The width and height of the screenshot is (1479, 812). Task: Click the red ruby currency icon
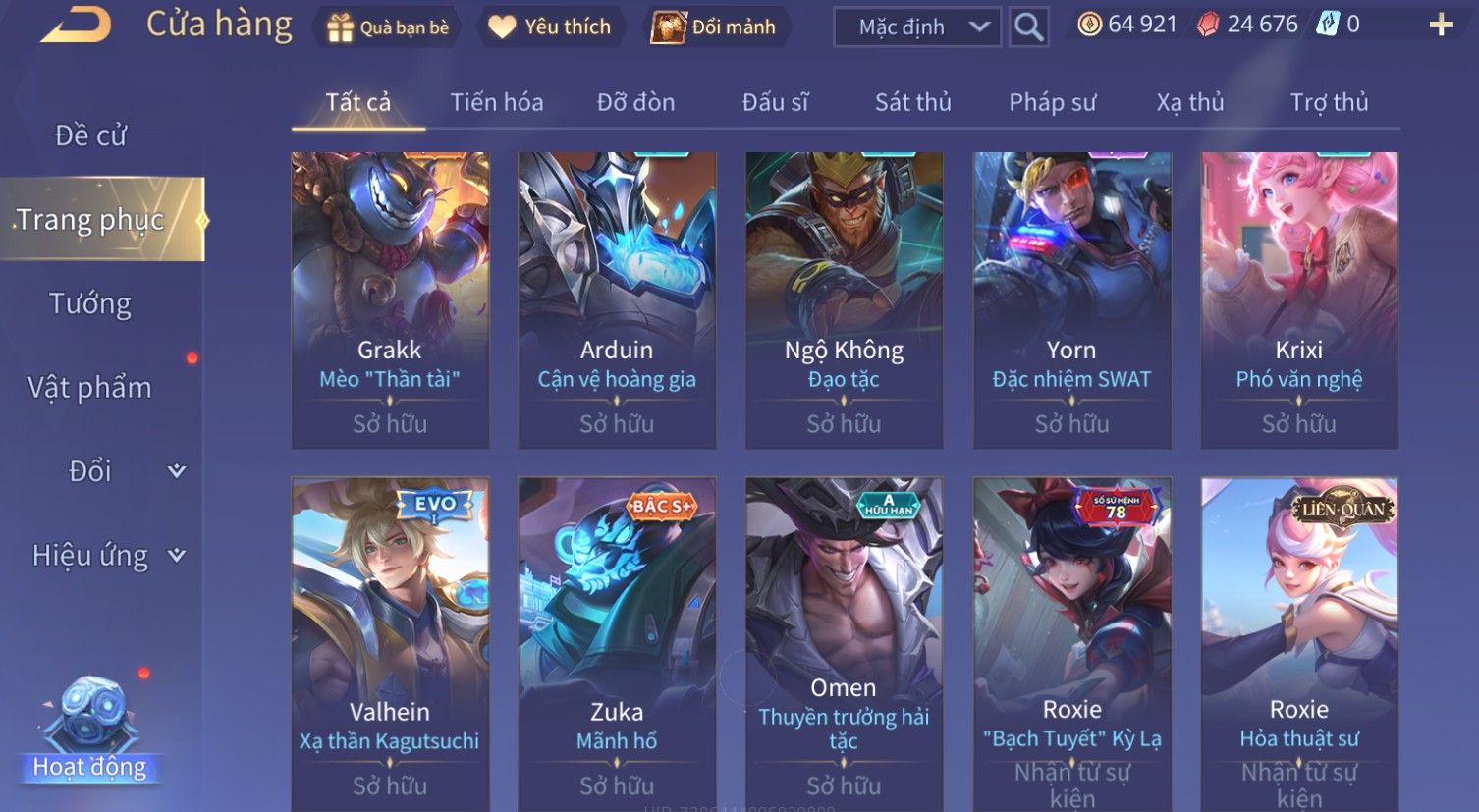[1208, 25]
